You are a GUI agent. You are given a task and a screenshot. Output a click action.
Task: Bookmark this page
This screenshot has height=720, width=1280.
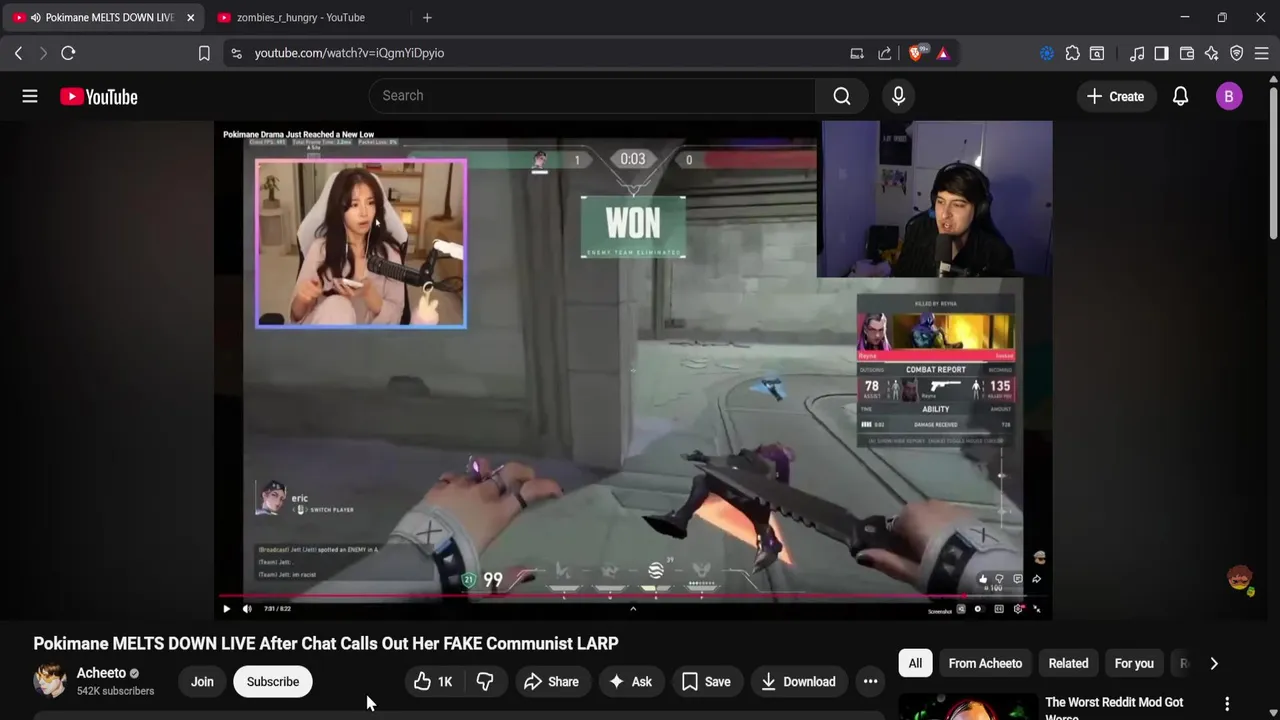204,53
